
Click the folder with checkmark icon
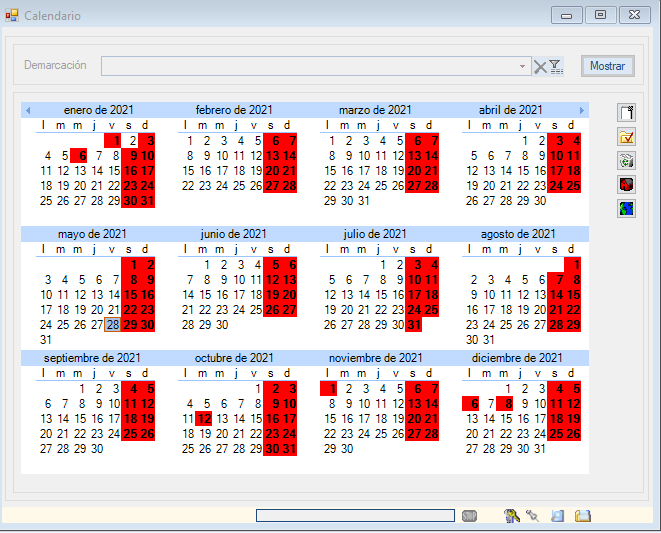(627, 137)
